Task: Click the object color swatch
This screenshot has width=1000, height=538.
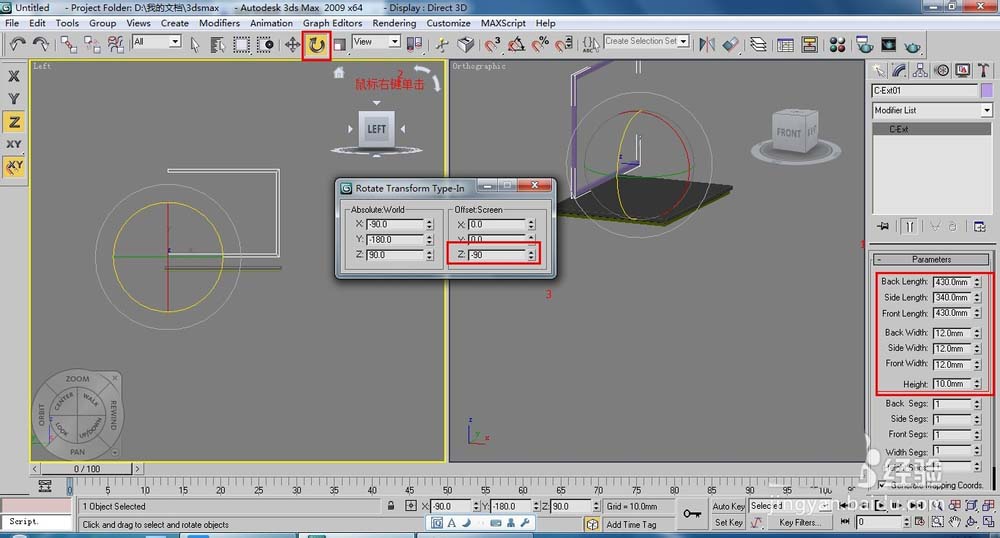Action: [987, 91]
